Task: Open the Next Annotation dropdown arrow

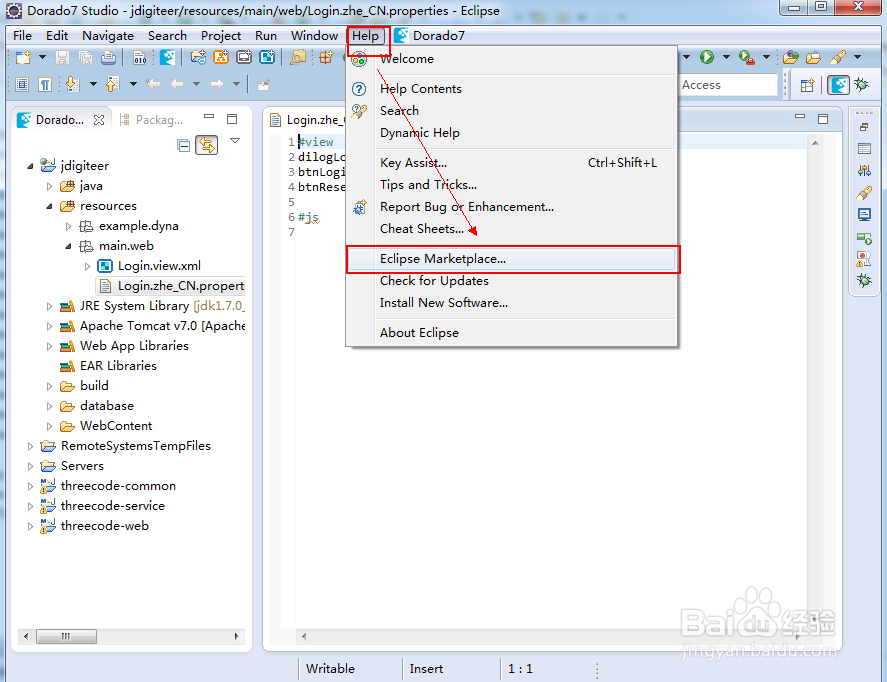Action: [x=93, y=85]
